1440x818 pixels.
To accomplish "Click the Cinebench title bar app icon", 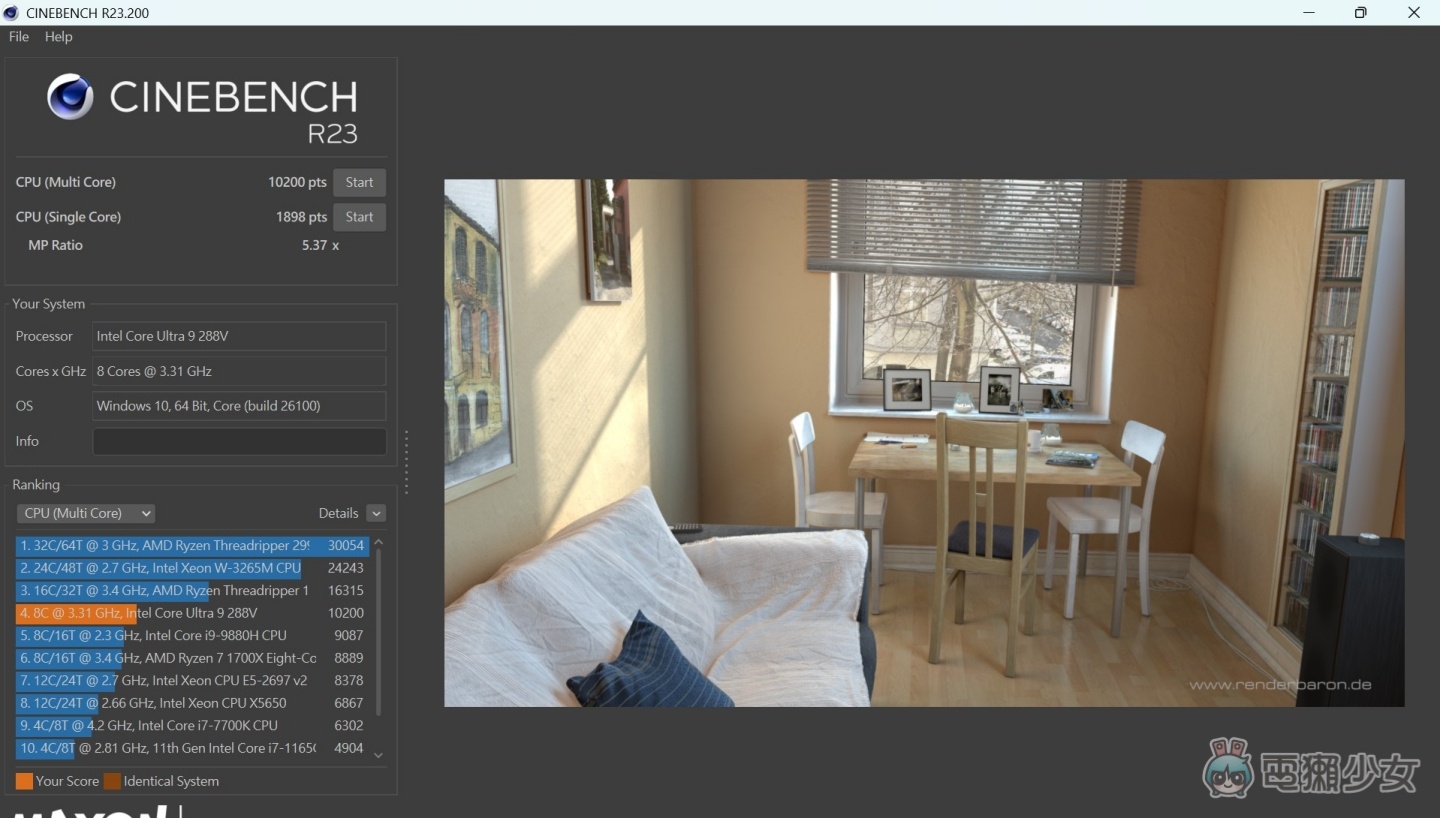I will tap(11, 12).
